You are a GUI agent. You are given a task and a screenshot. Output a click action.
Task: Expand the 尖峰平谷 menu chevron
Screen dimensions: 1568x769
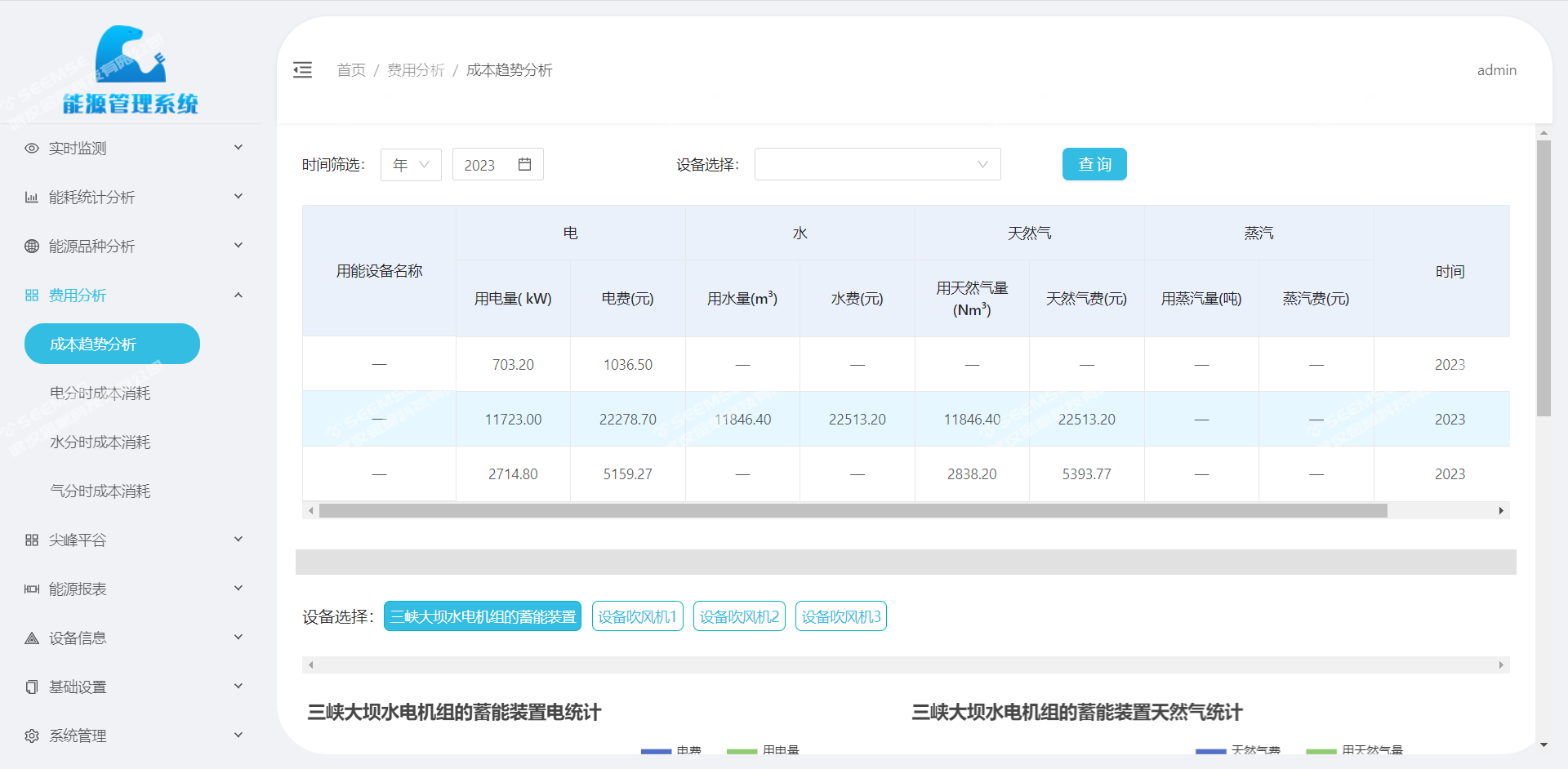point(238,540)
